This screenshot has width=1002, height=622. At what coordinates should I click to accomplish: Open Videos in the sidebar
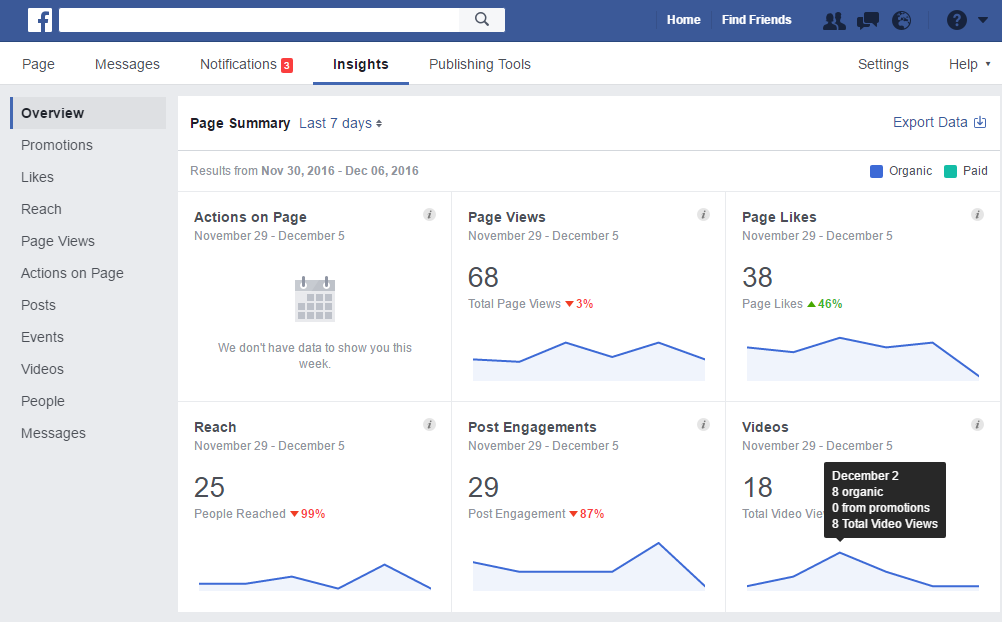(x=42, y=369)
